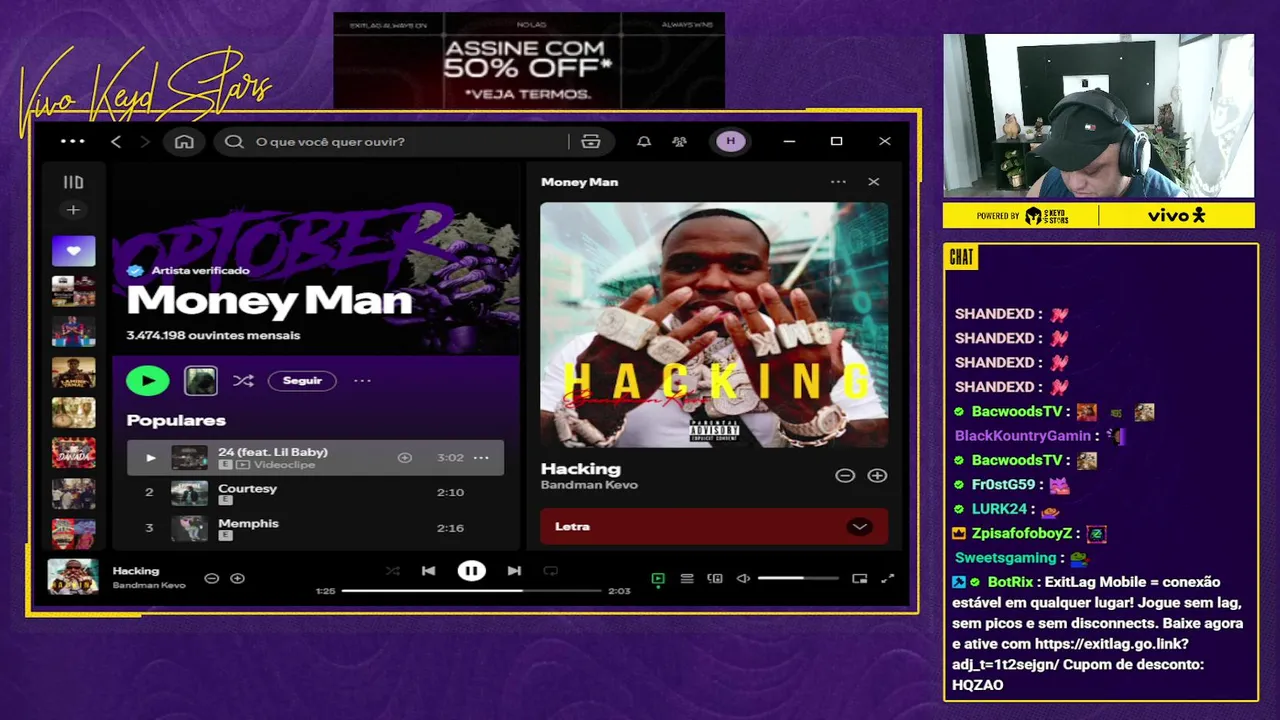
Task: Open the Hacking album cover art
Action: point(714,325)
